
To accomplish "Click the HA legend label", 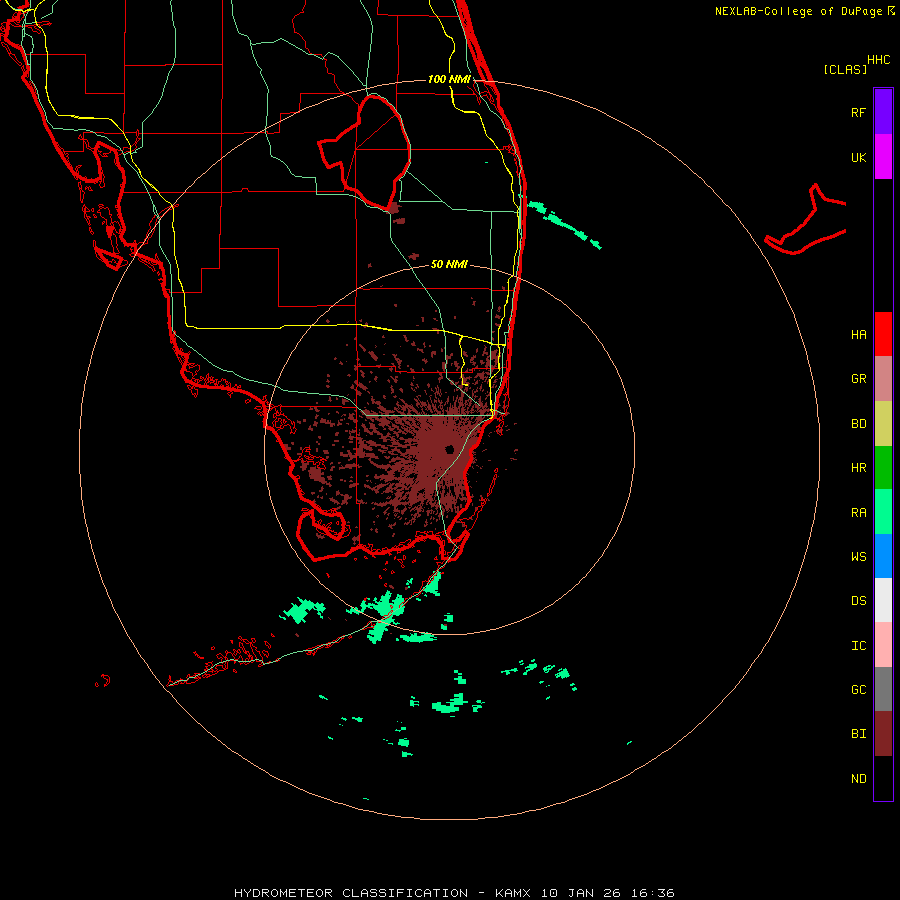I will pos(858,335).
